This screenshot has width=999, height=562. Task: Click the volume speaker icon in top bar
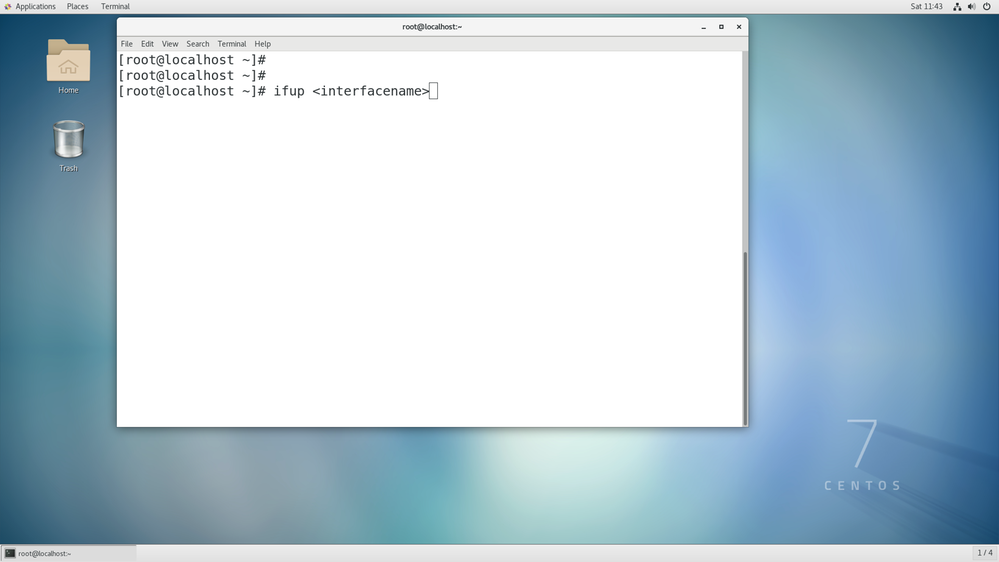[x=971, y=7]
